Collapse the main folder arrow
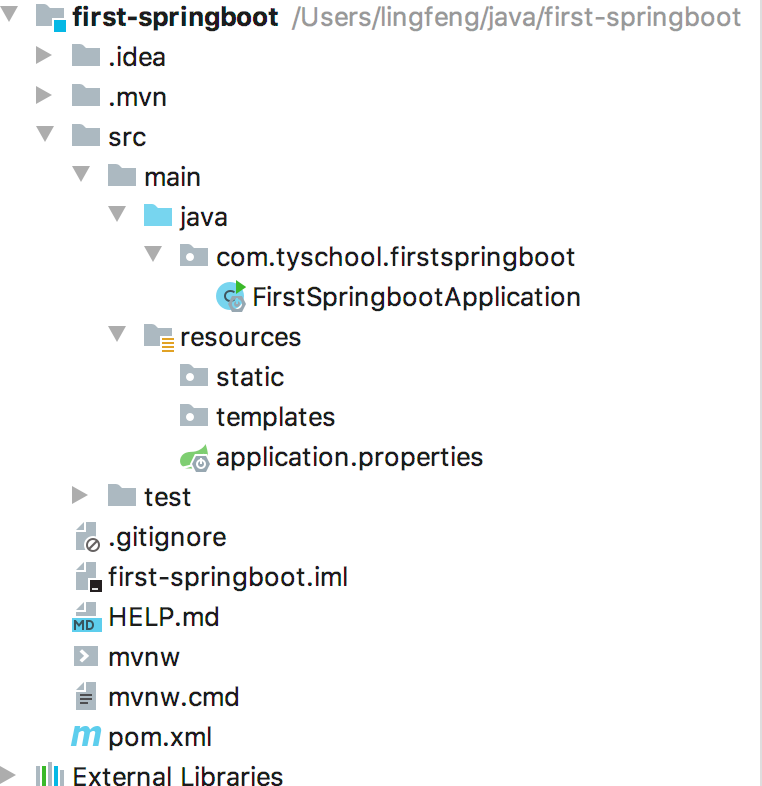762x786 pixels. (80, 176)
